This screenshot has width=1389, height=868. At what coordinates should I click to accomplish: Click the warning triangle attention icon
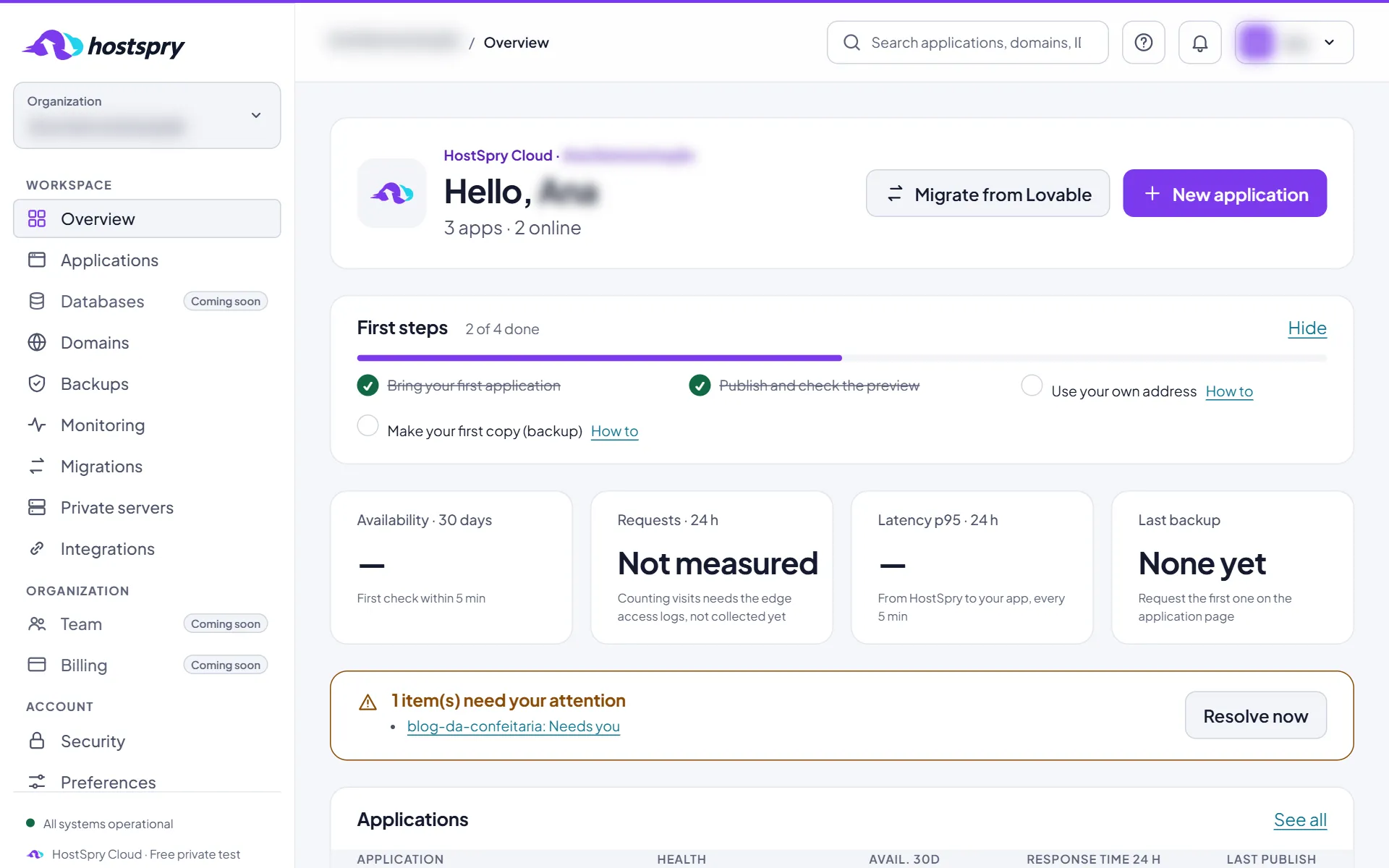tap(368, 702)
